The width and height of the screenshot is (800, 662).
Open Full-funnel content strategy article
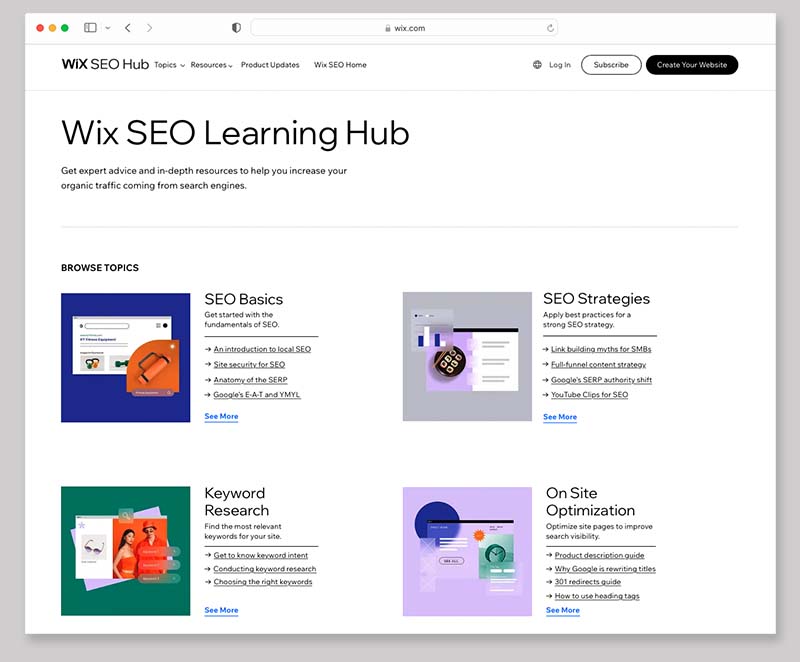[x=598, y=365]
